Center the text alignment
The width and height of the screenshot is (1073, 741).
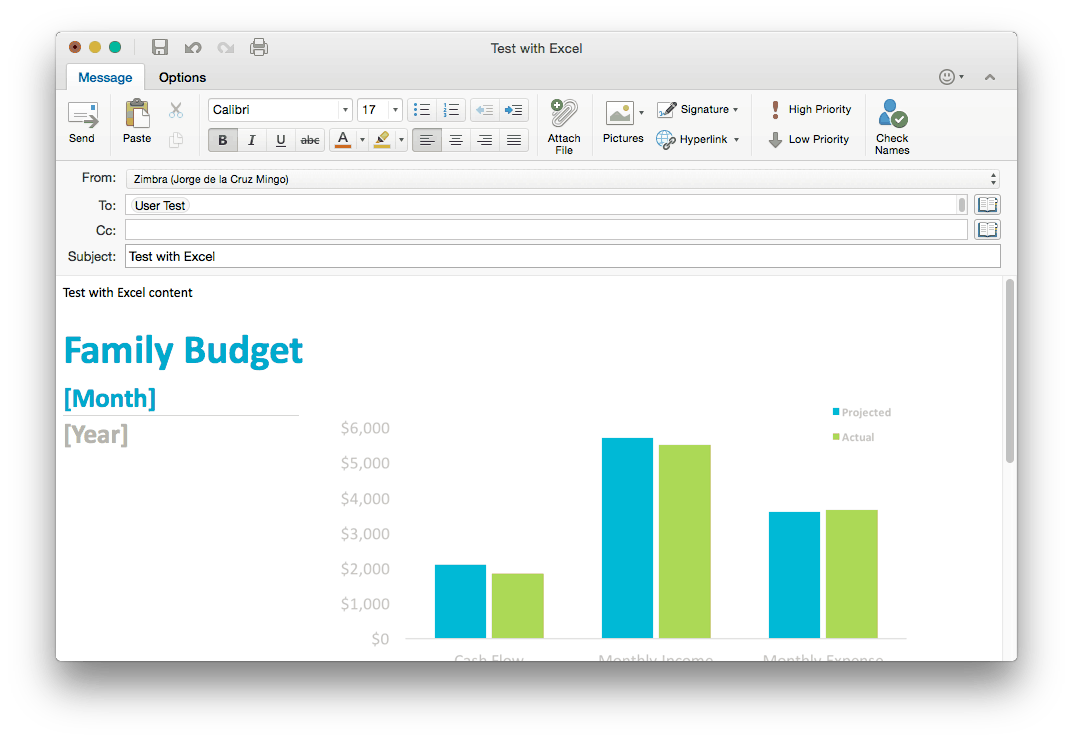coord(455,140)
